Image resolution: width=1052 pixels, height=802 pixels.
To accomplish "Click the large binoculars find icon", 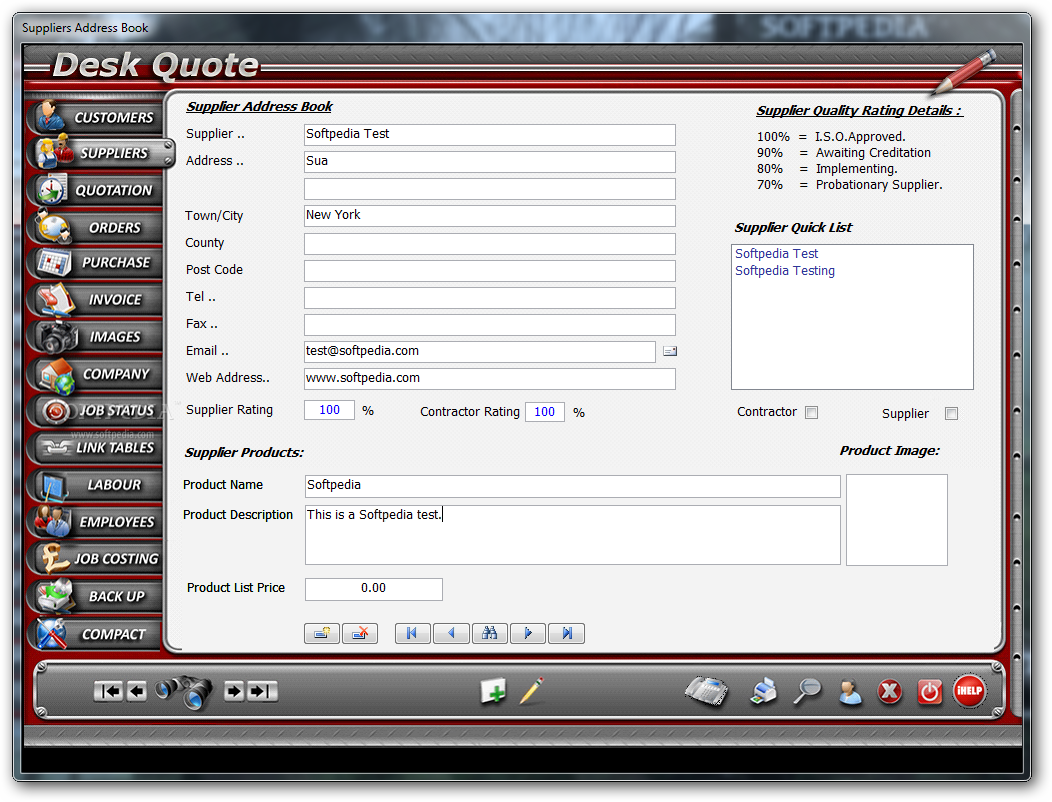I will point(185,691).
